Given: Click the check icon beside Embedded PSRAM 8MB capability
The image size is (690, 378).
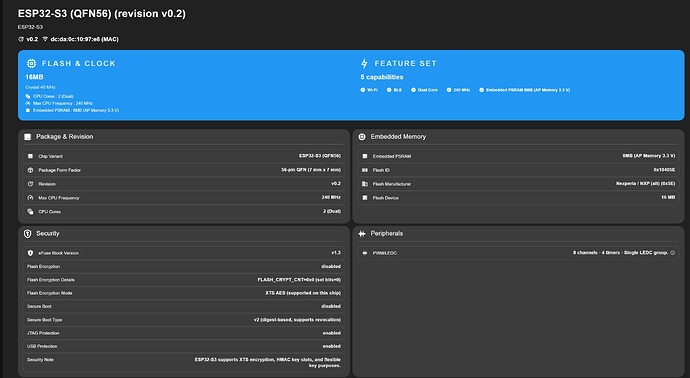Looking at the screenshot, I should pyautogui.click(x=481, y=90).
